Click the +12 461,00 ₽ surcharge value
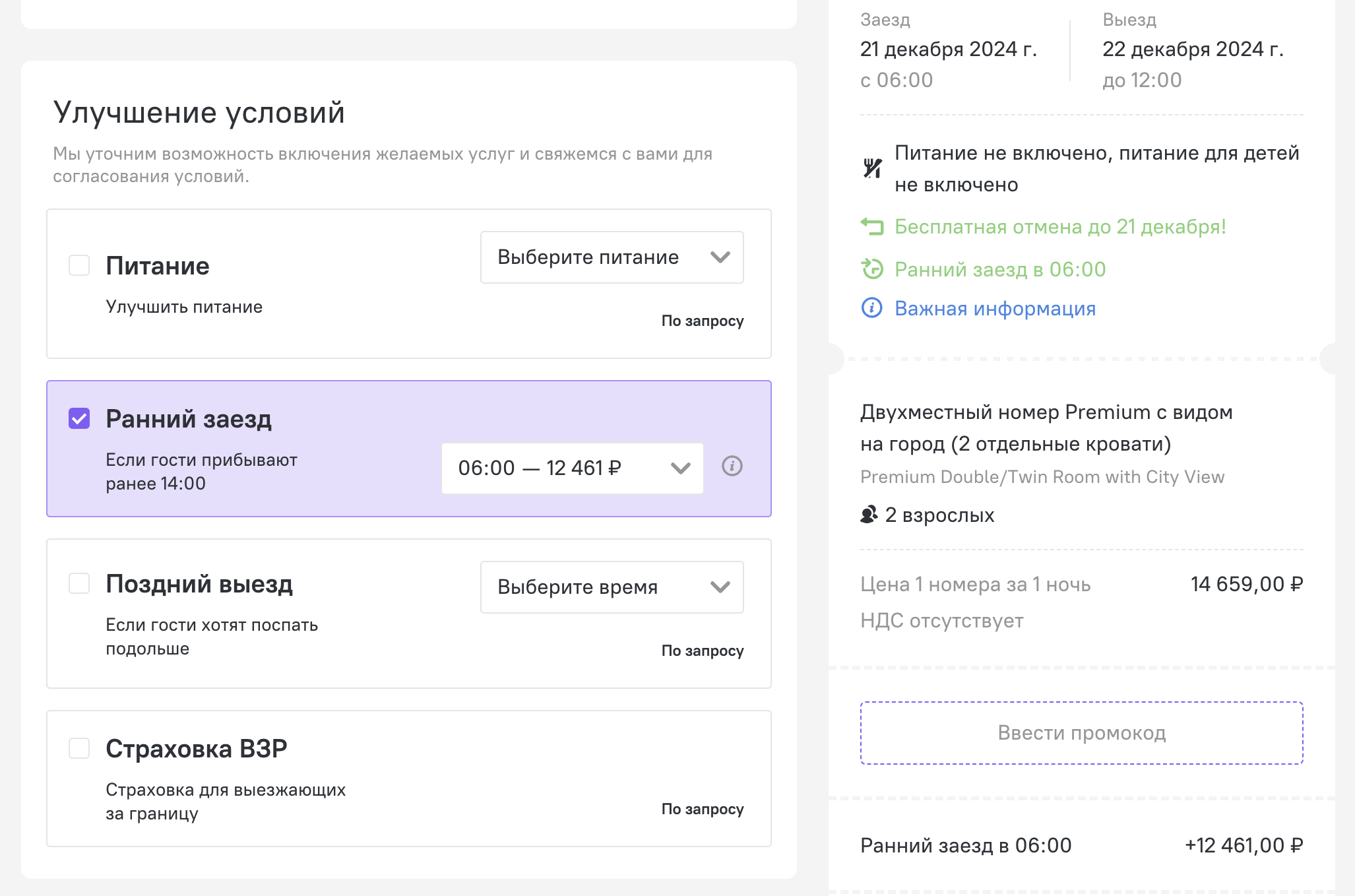The image size is (1355, 896). click(1244, 845)
